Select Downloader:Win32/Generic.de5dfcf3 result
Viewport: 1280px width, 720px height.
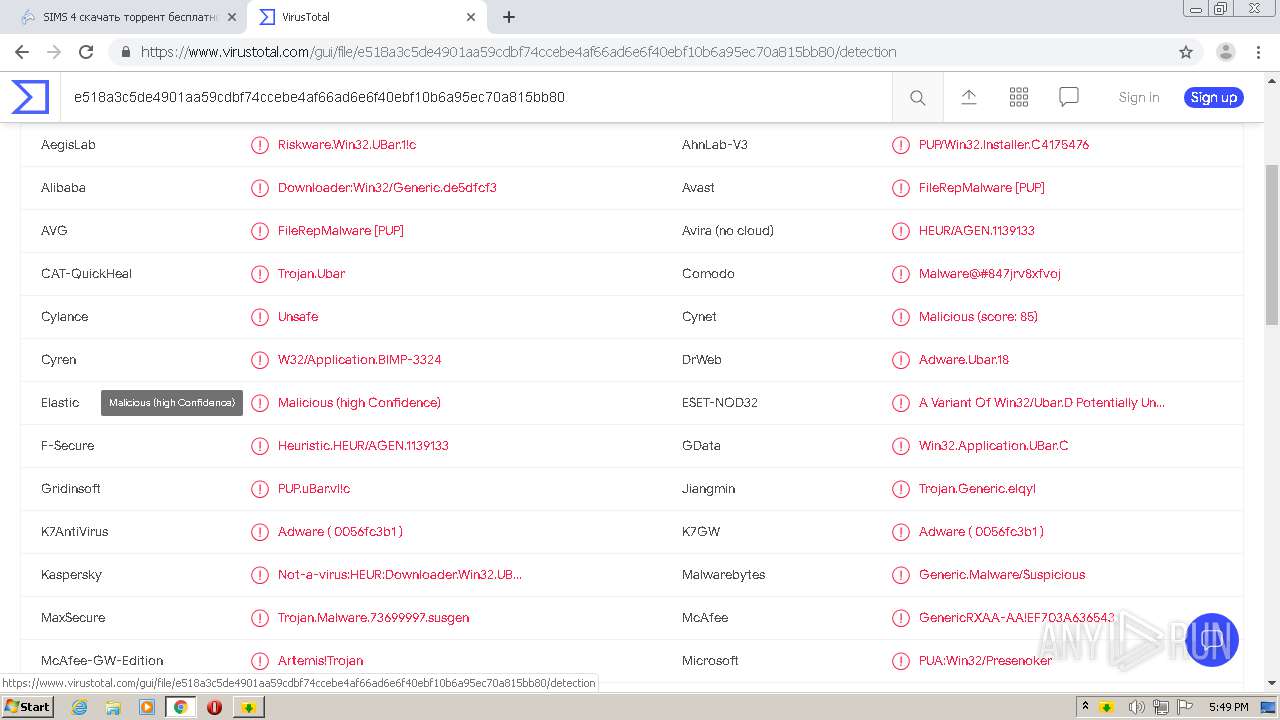387,188
